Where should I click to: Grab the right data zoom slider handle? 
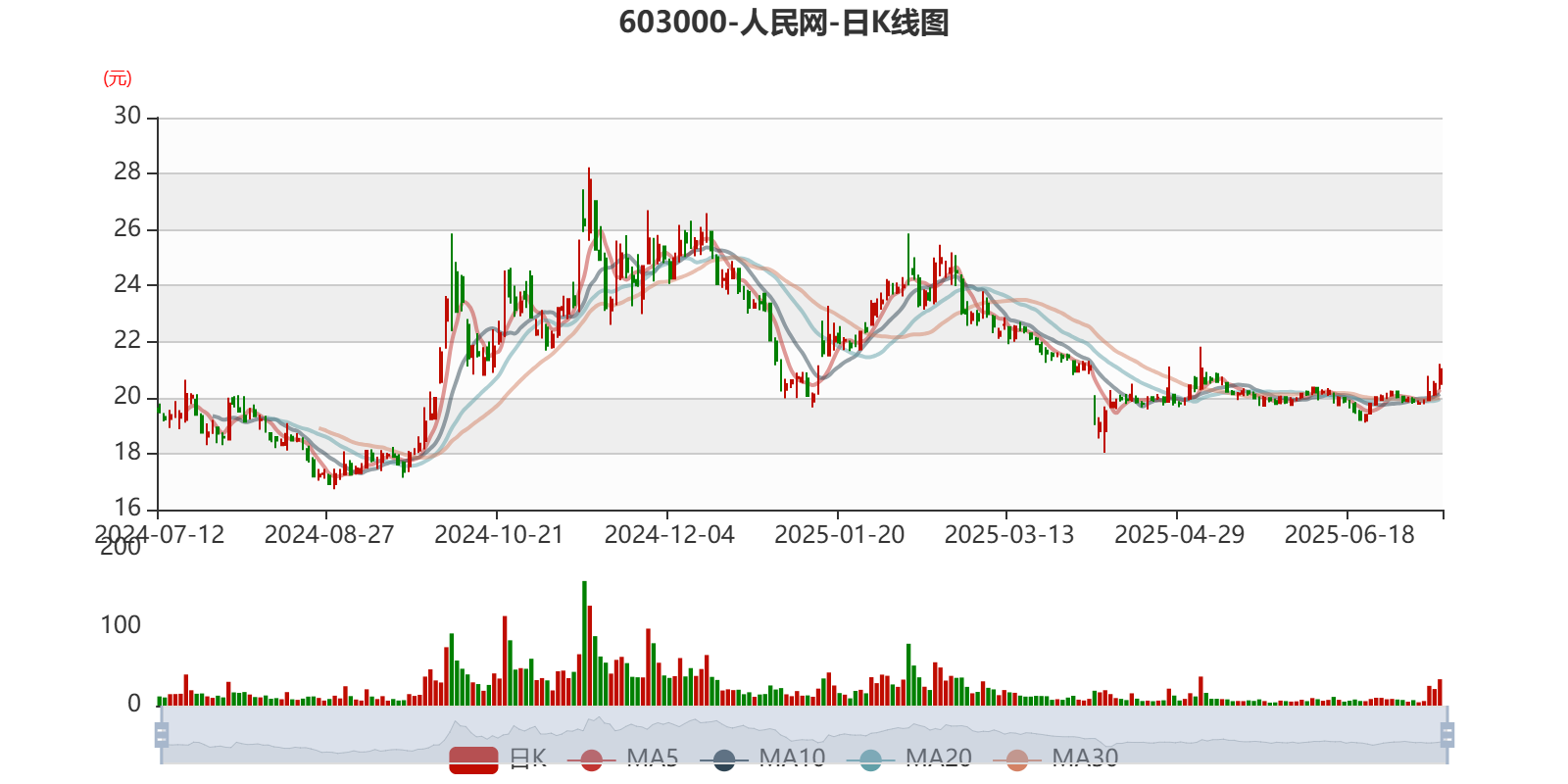pyautogui.click(x=1446, y=734)
